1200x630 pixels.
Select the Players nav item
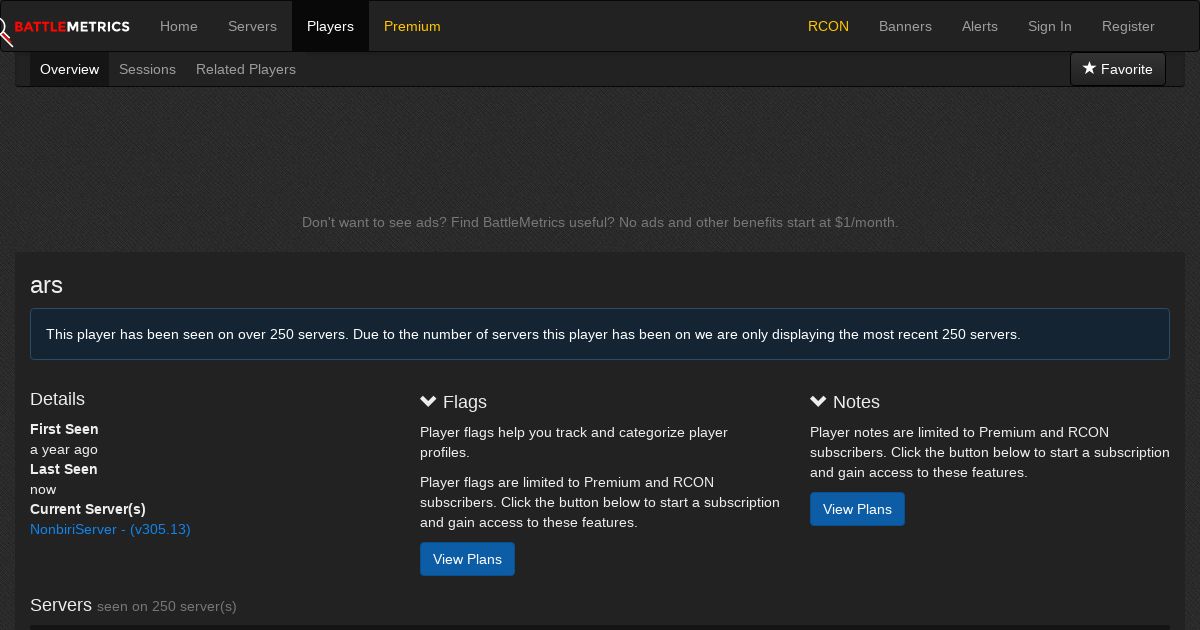(x=330, y=26)
